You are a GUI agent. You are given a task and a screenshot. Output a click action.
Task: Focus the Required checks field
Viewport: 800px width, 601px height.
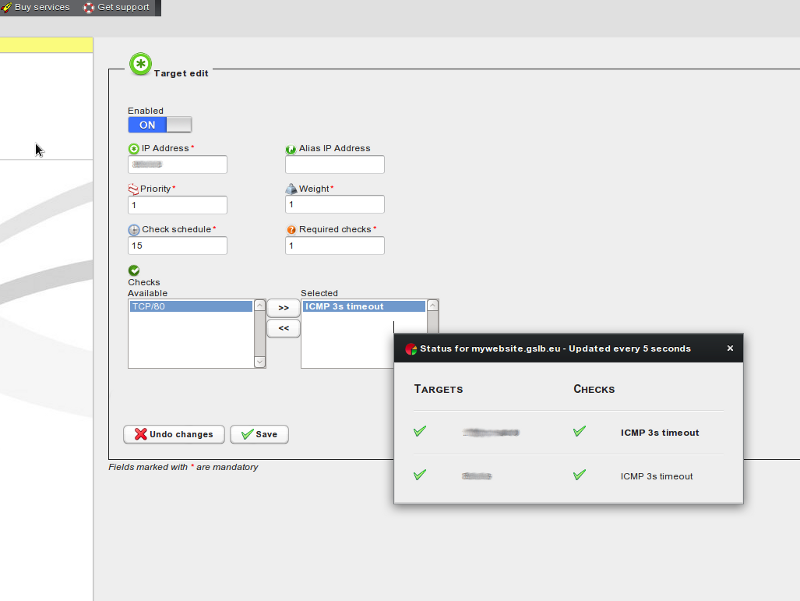tap(335, 245)
